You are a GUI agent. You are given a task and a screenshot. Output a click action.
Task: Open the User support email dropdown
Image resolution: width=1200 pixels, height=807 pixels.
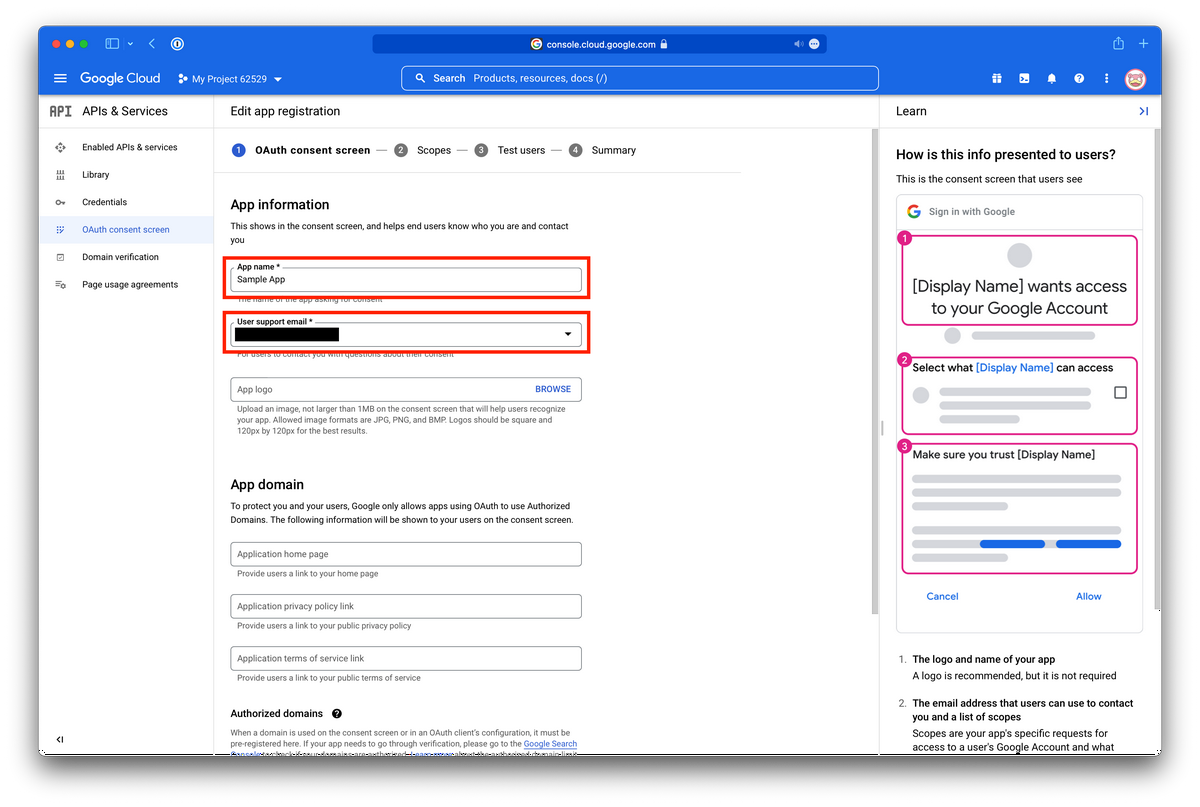(x=406, y=334)
